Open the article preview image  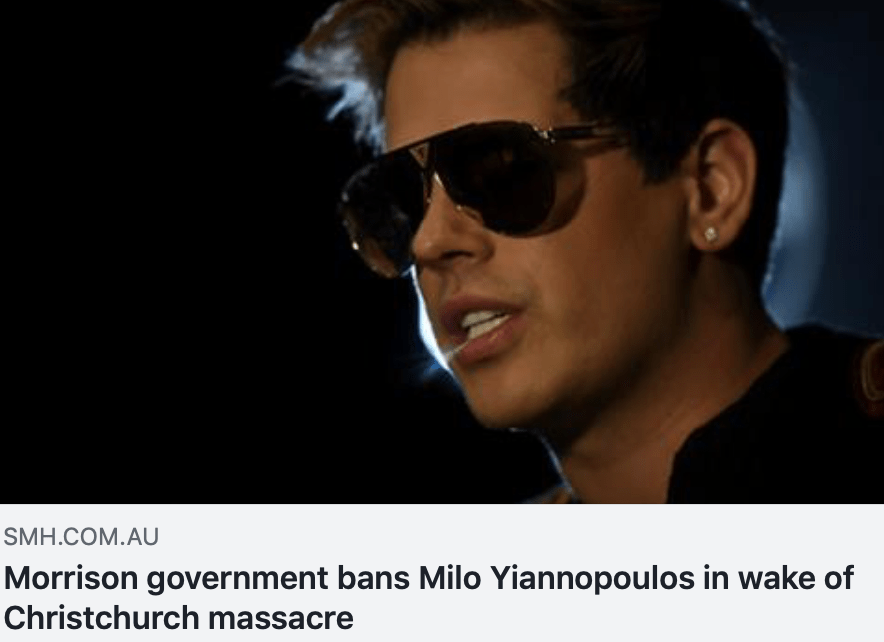(x=442, y=251)
